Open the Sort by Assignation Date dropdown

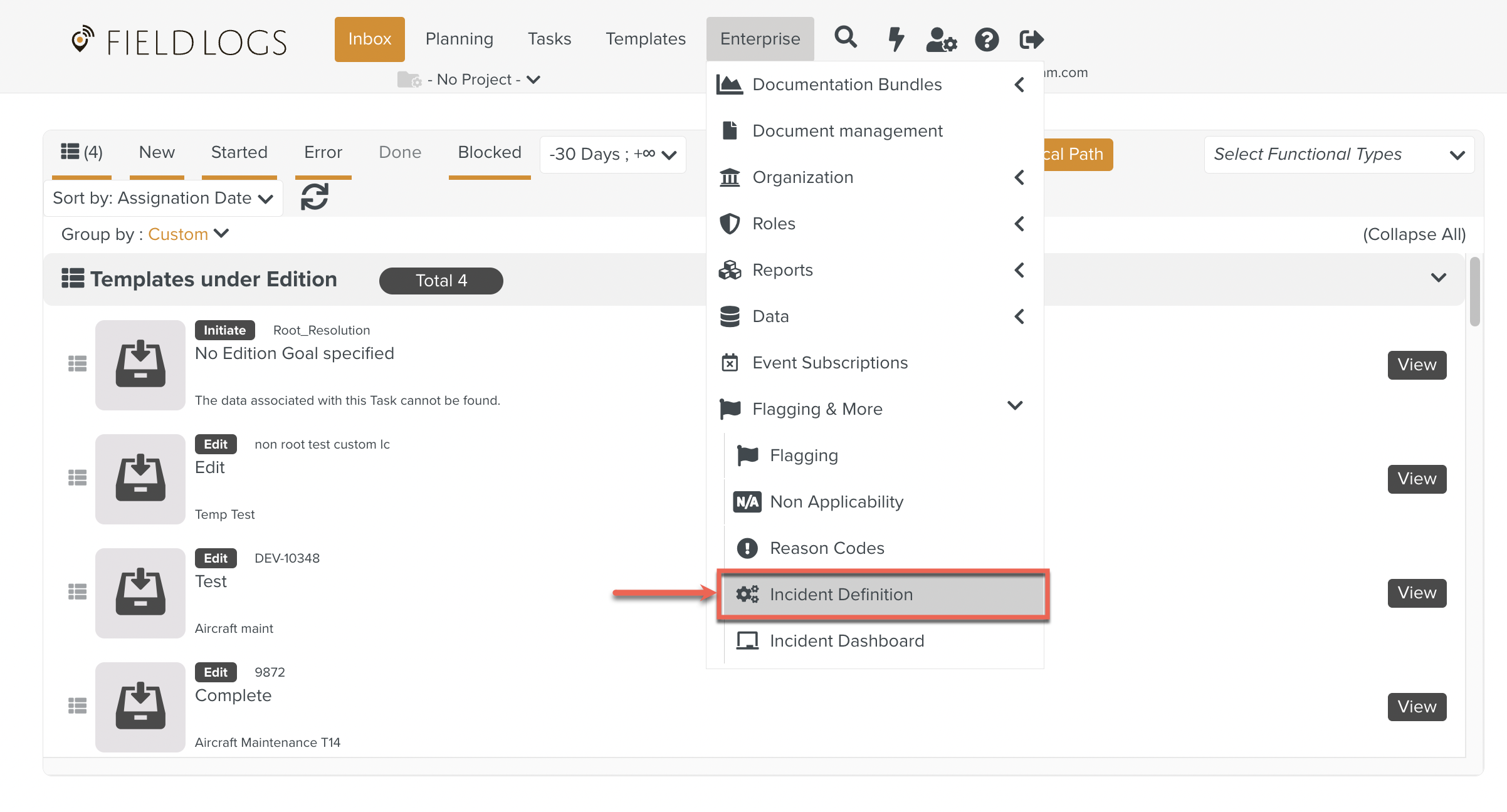pyautogui.click(x=163, y=199)
